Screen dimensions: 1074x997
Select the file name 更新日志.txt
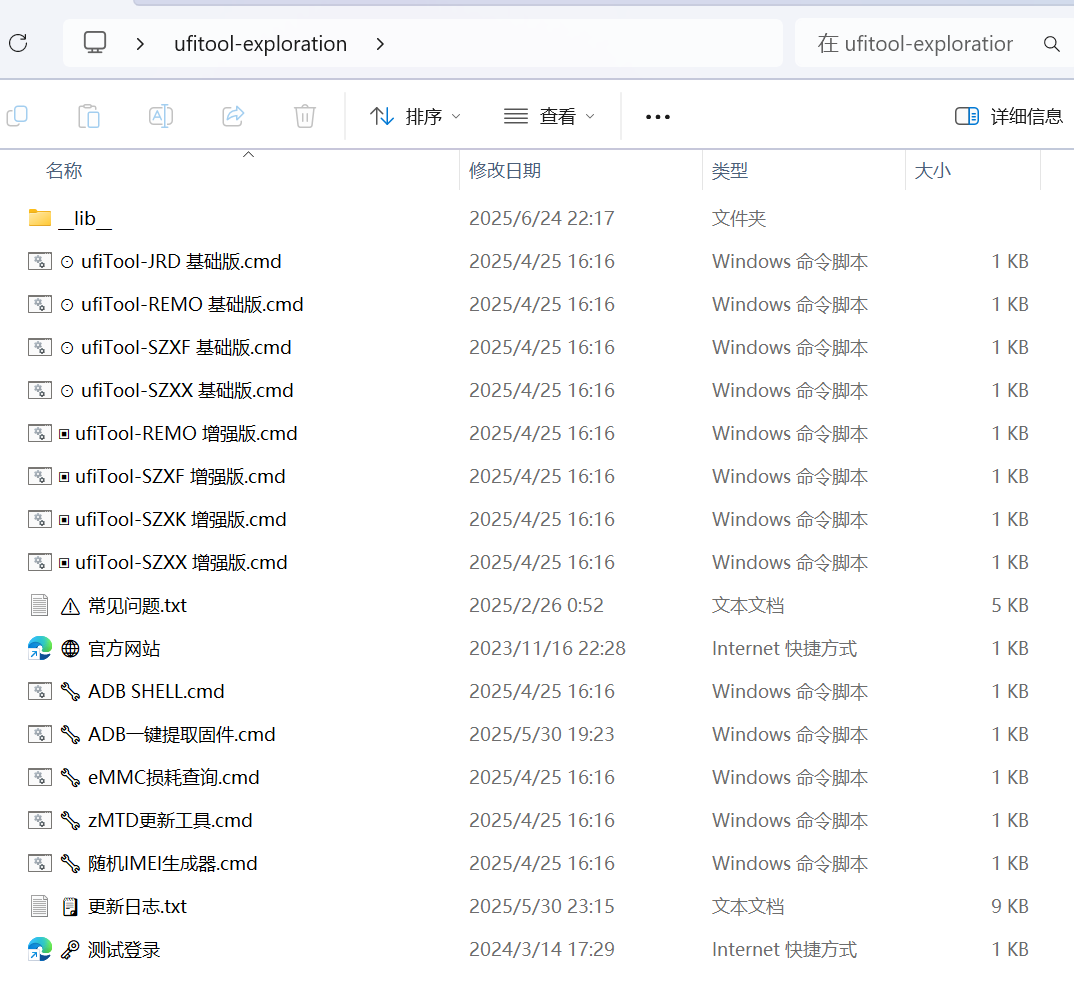[x=137, y=906]
